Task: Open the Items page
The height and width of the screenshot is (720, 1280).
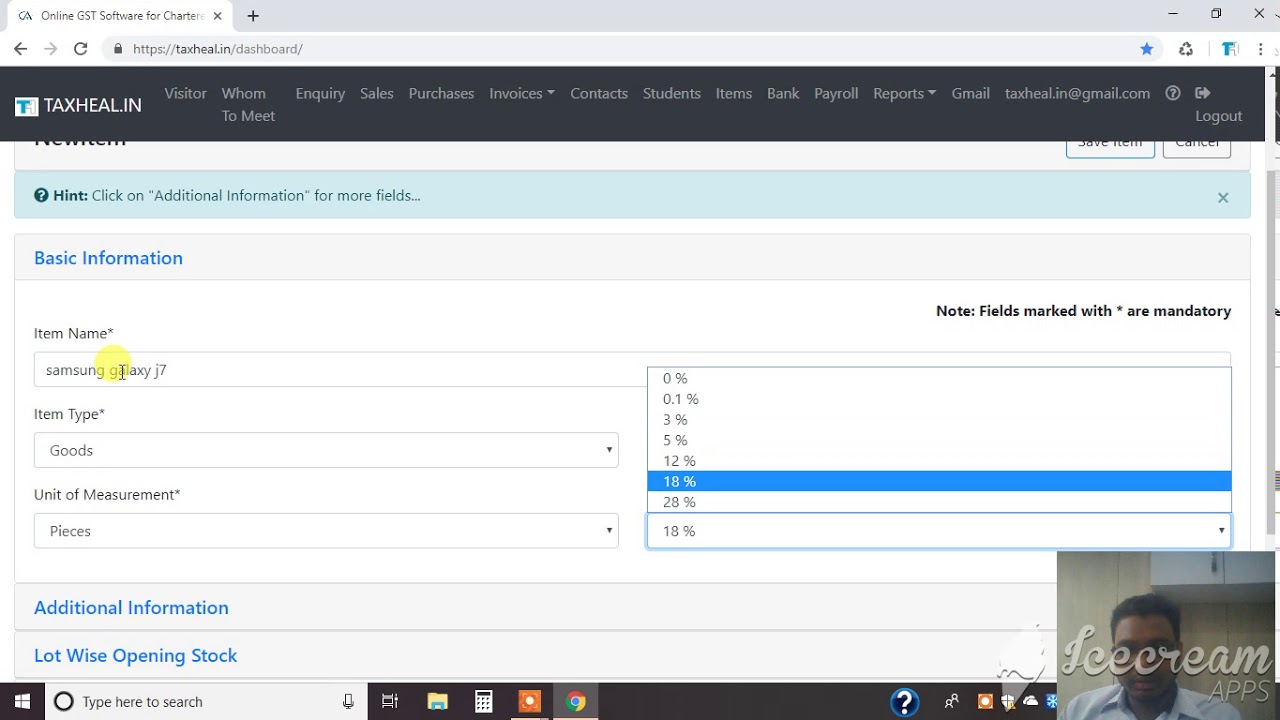Action: (x=734, y=93)
